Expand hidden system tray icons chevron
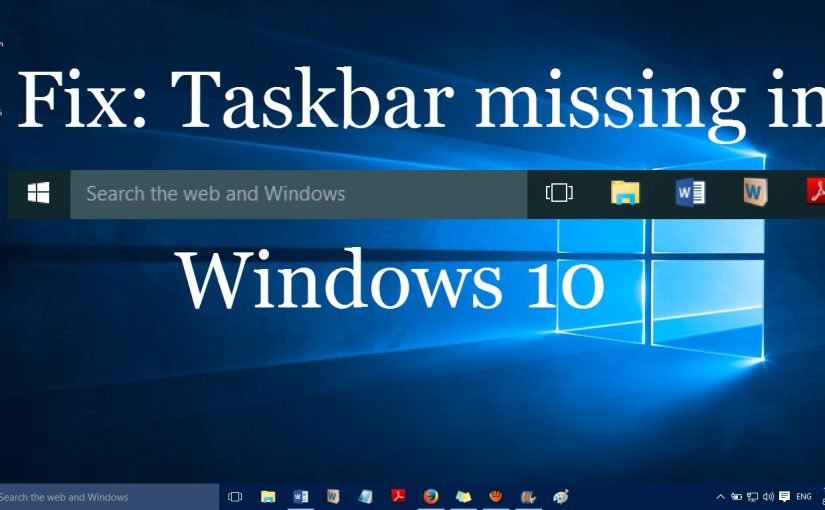Image resolution: width=825 pixels, height=510 pixels. pos(721,496)
